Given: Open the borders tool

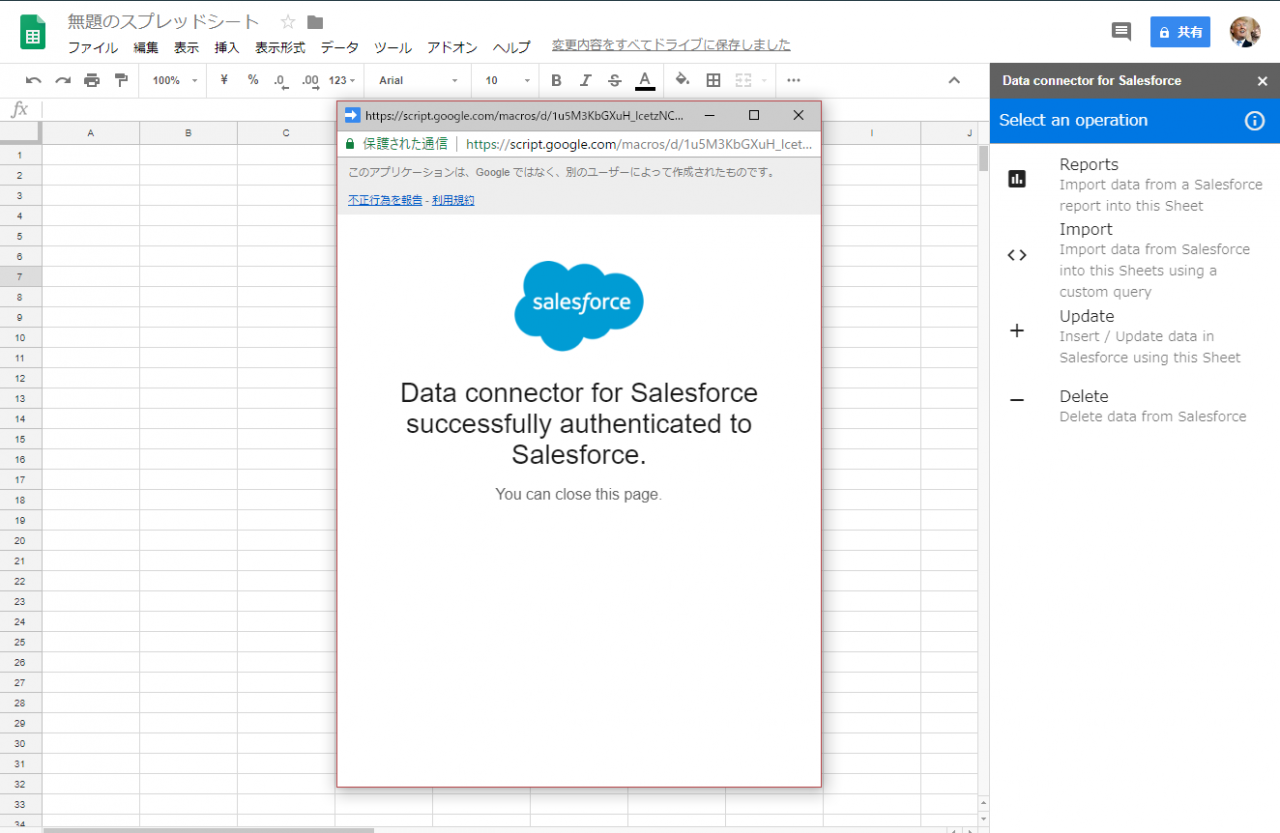Looking at the screenshot, I should click(713, 80).
